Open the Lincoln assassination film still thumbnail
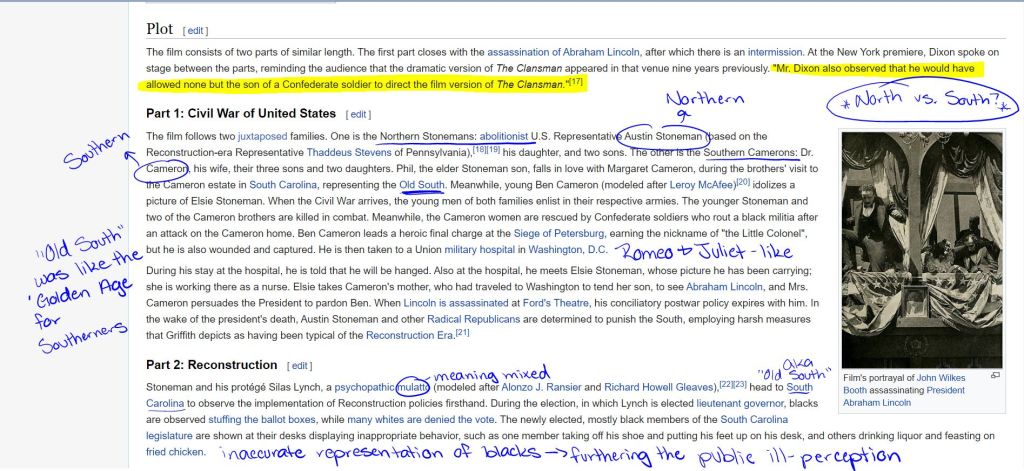This screenshot has width=1024, height=471. [x=921, y=248]
